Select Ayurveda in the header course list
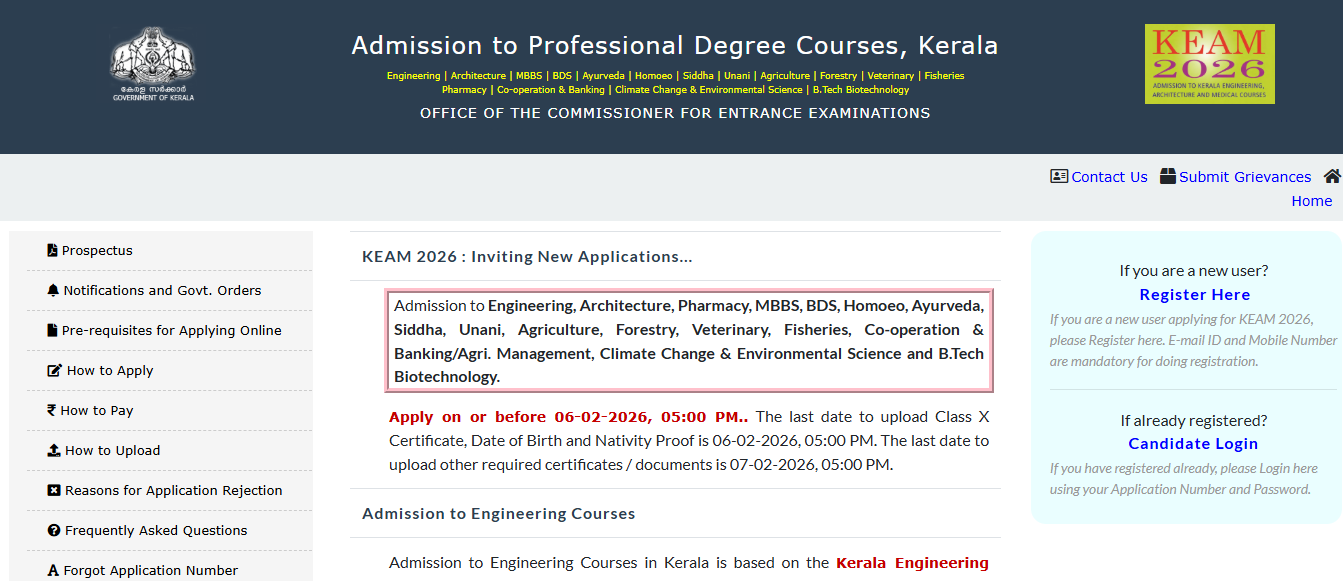This screenshot has height=581, width=1343. coord(606,75)
